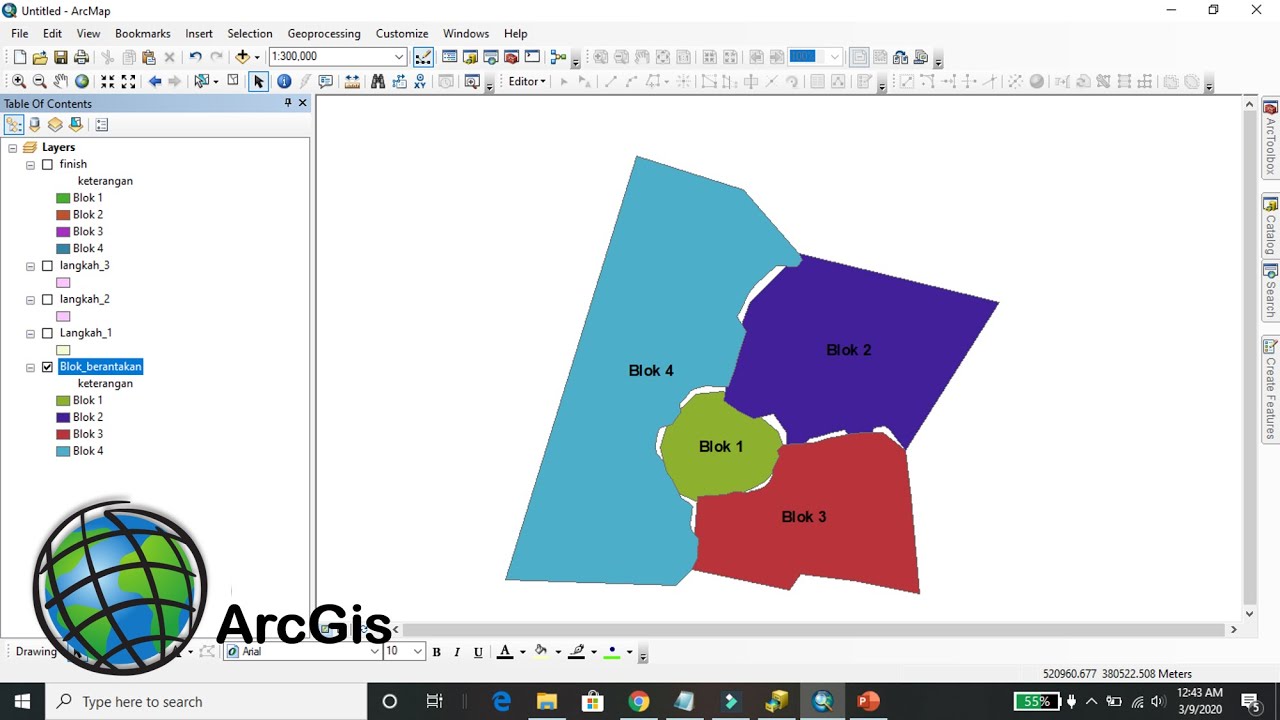Open the File menu
This screenshot has width=1280, height=720.
pyautogui.click(x=20, y=34)
